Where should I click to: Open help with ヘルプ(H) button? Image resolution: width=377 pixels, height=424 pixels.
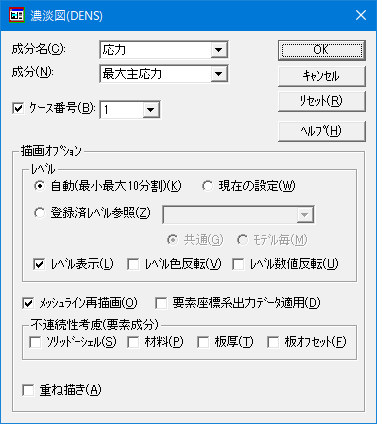click(322, 131)
